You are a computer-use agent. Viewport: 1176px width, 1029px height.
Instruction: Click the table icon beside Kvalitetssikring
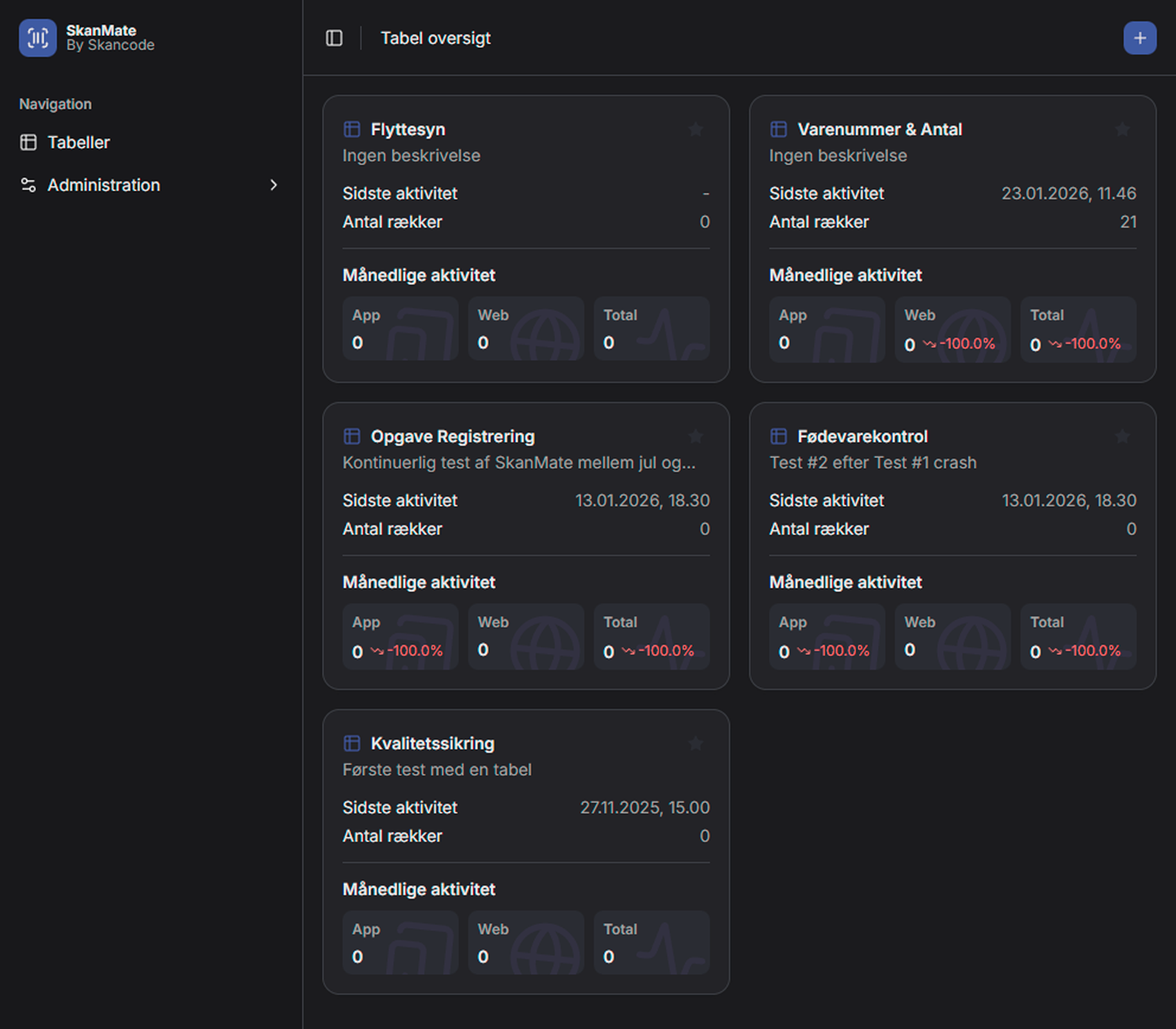point(352,743)
